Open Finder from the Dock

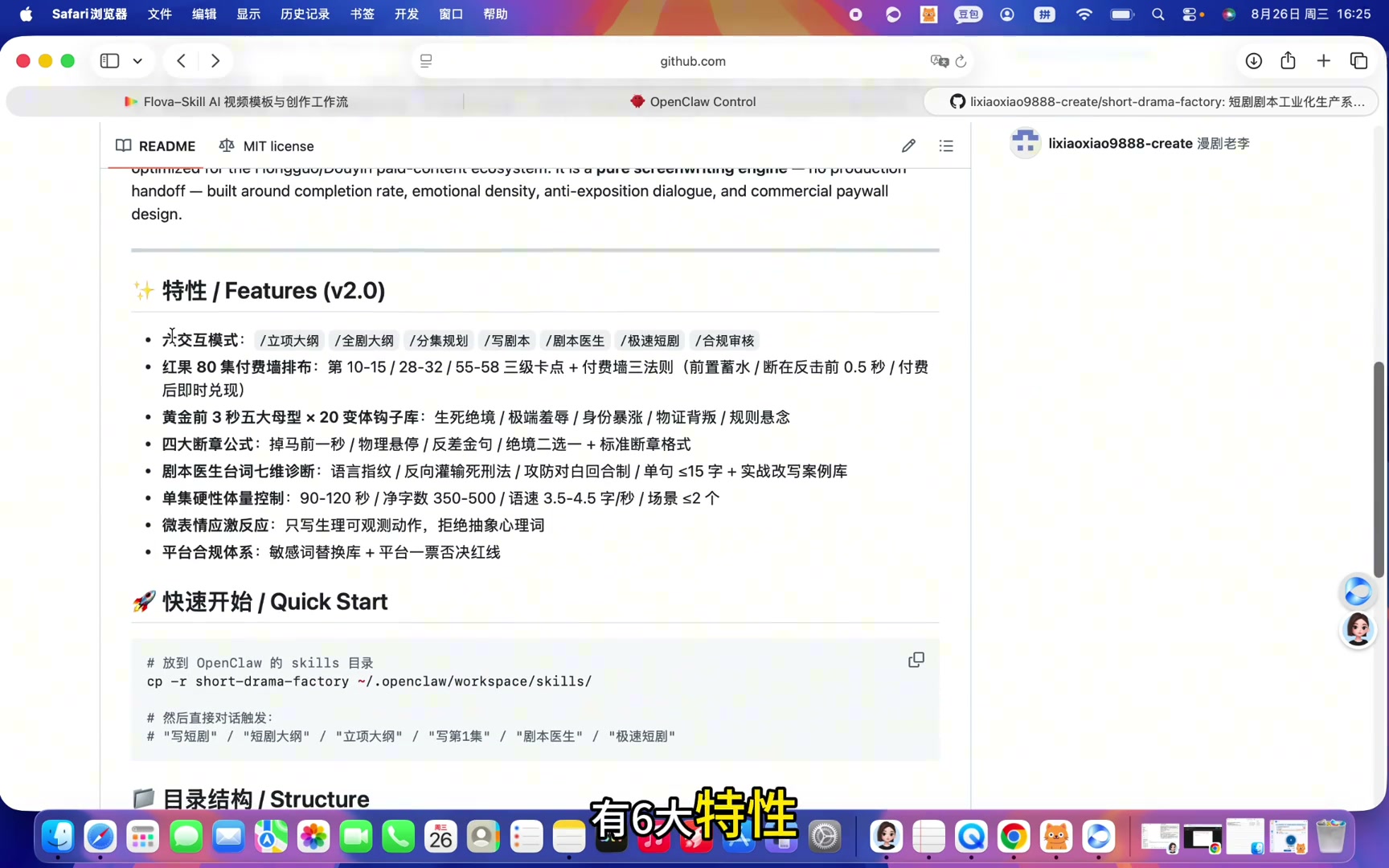59,837
